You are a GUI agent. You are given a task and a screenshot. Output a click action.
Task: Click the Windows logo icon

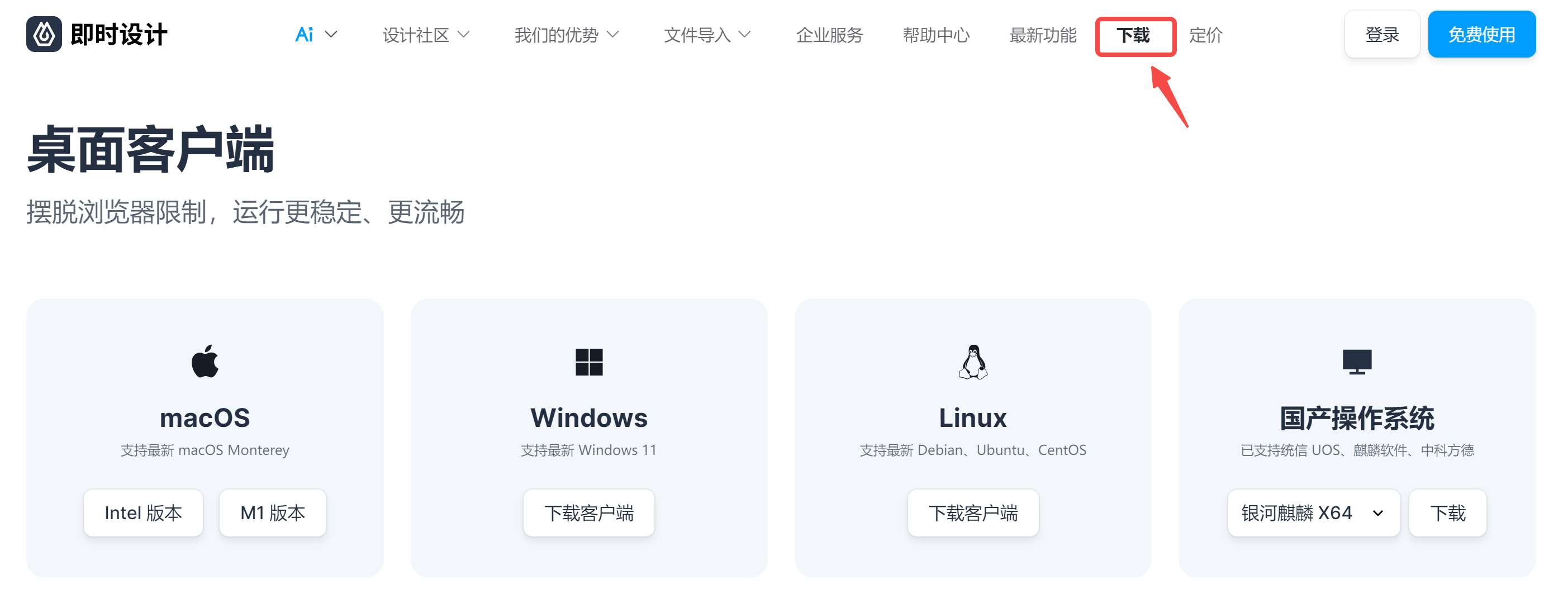588,362
